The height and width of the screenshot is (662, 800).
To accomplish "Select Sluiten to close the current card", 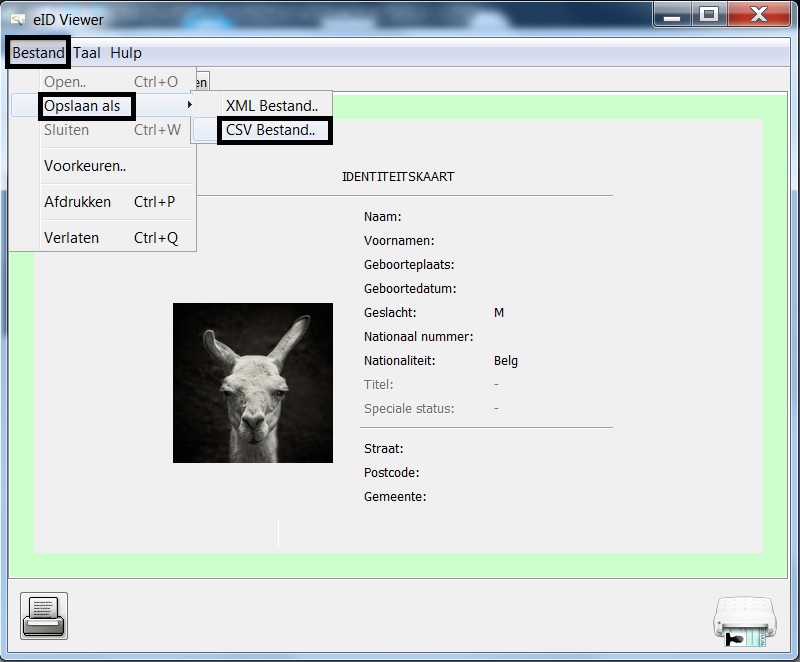I will pyautogui.click(x=66, y=130).
